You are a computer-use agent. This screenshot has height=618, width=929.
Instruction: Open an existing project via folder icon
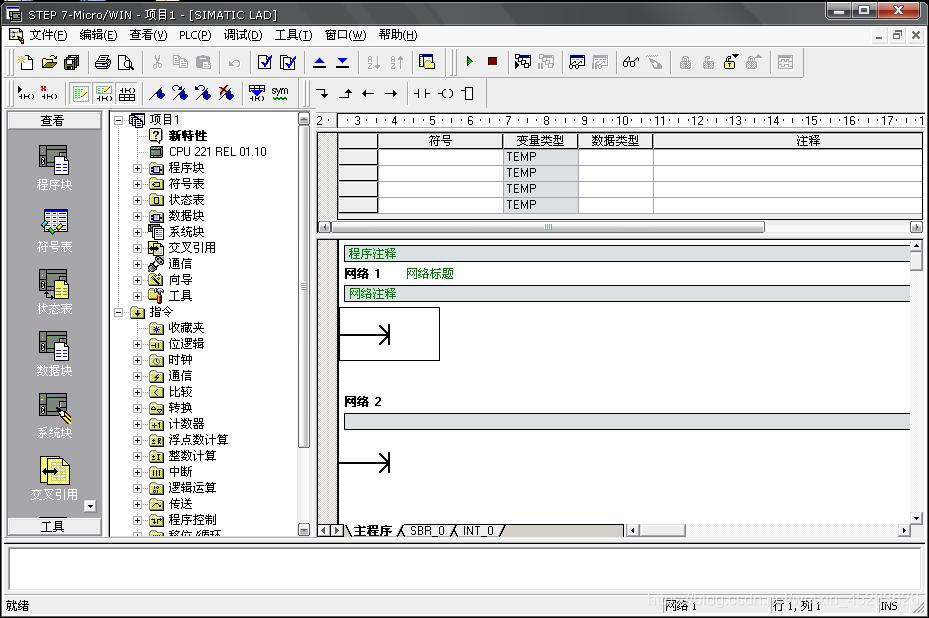tap(49, 62)
